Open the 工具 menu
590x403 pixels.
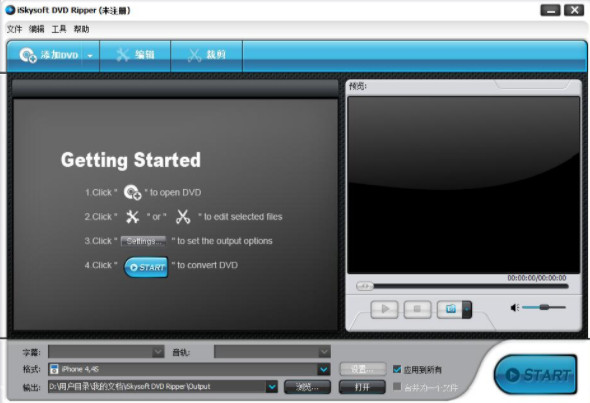tap(59, 29)
